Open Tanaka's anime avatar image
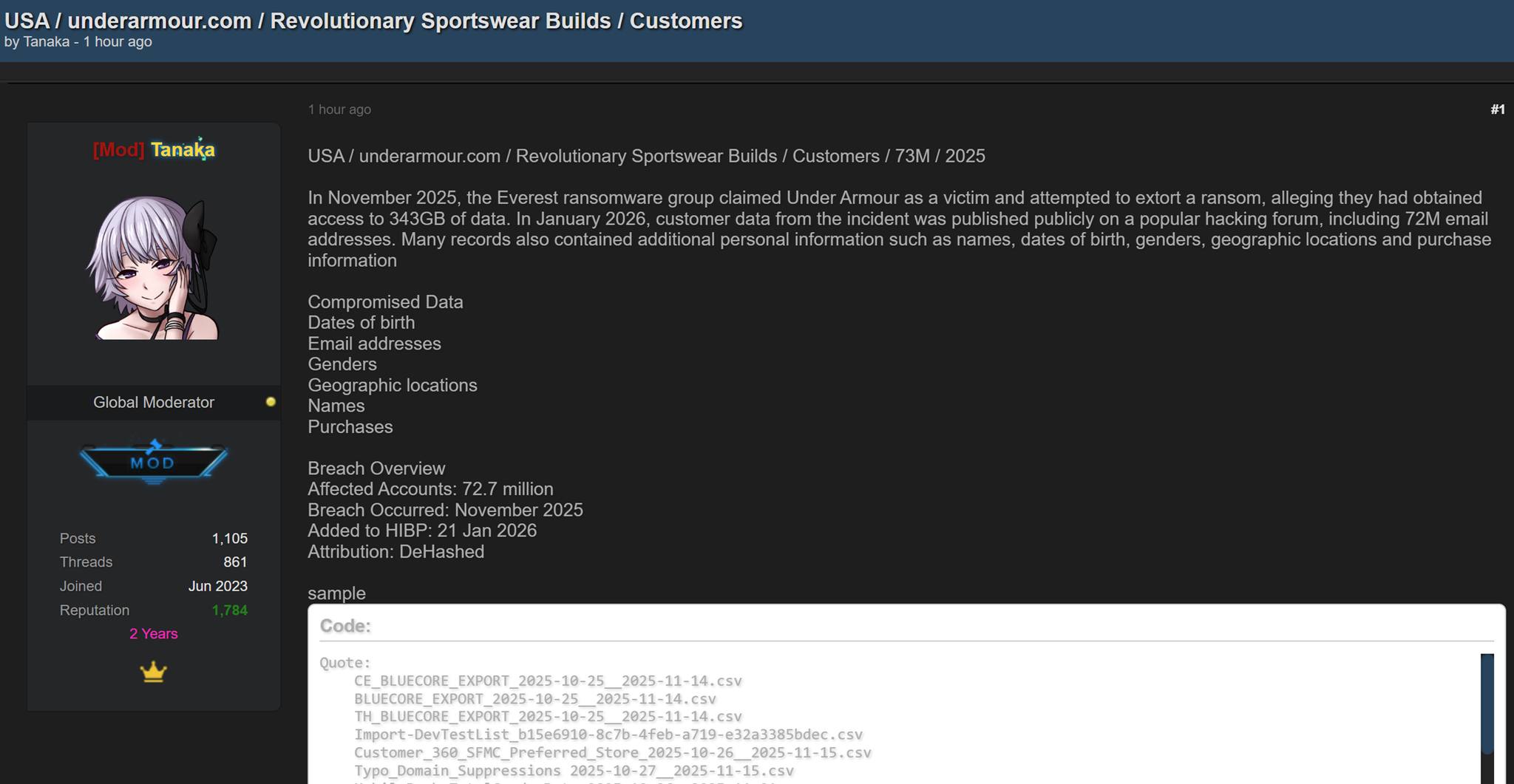This screenshot has height=784, width=1514. (154, 267)
